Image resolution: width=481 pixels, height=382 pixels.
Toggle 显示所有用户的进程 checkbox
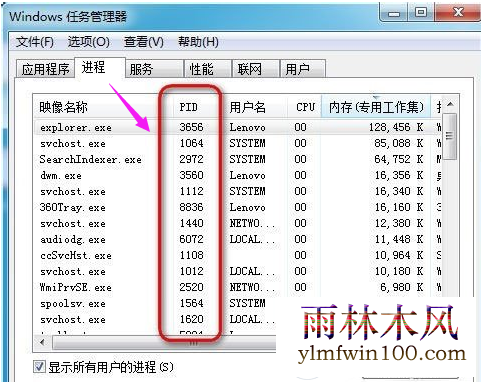[x=39, y=367]
